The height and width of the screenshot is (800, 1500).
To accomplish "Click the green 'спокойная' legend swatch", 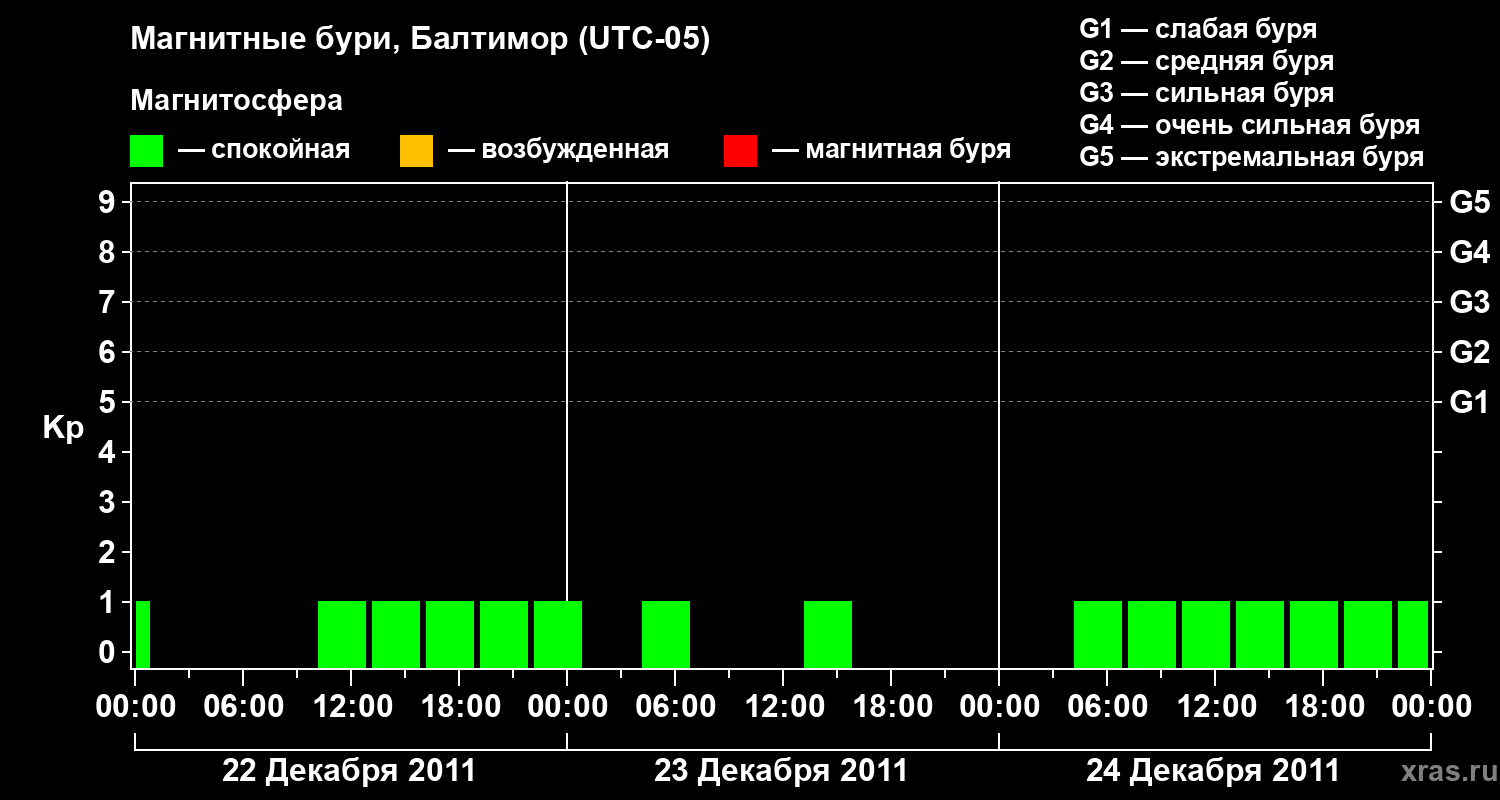I will point(147,151).
